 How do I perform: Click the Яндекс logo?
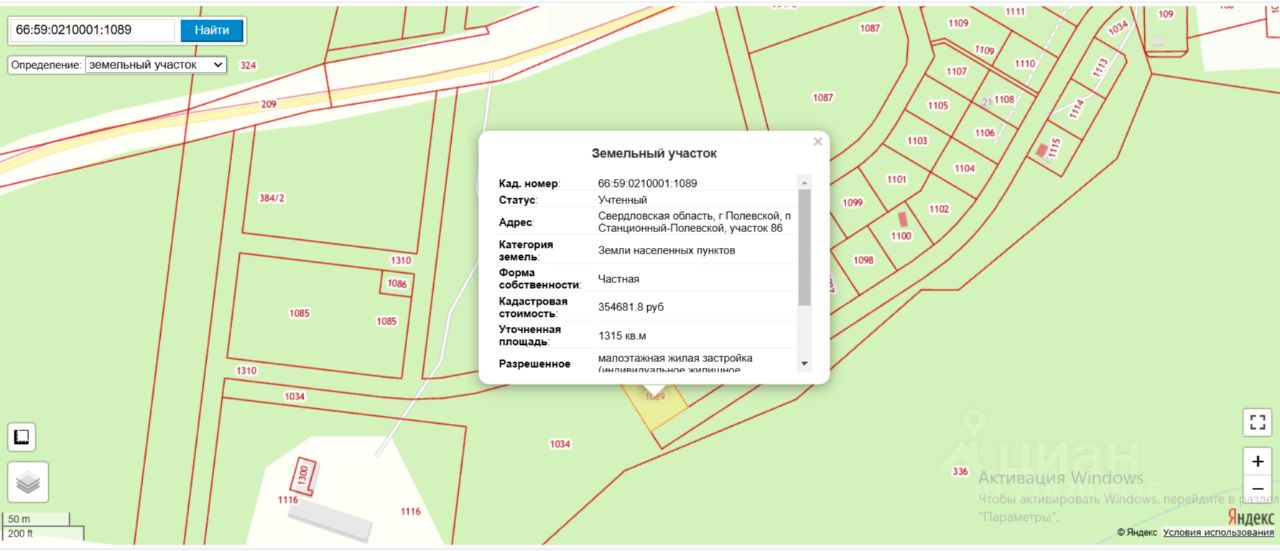point(1250,516)
